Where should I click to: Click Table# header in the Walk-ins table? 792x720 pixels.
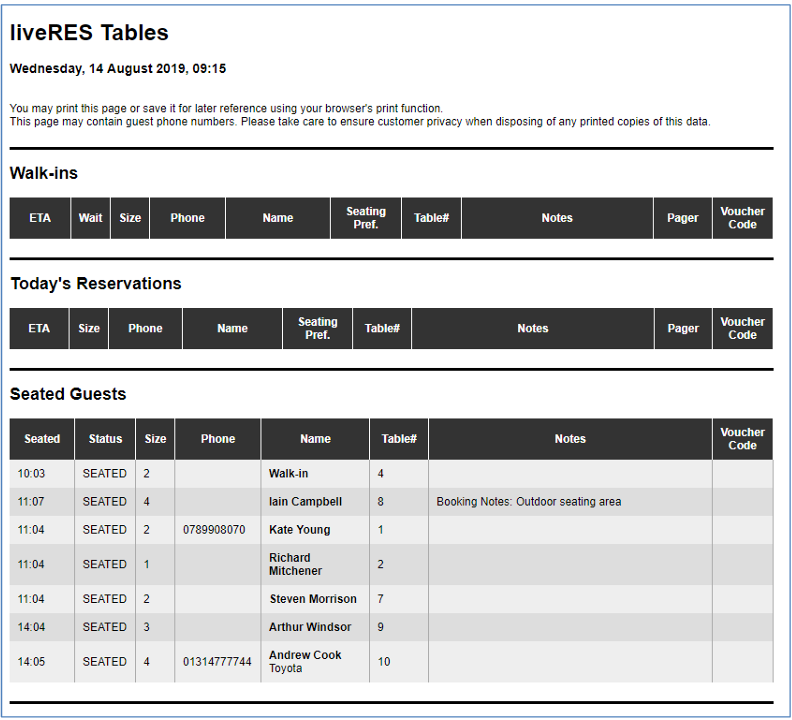(431, 218)
